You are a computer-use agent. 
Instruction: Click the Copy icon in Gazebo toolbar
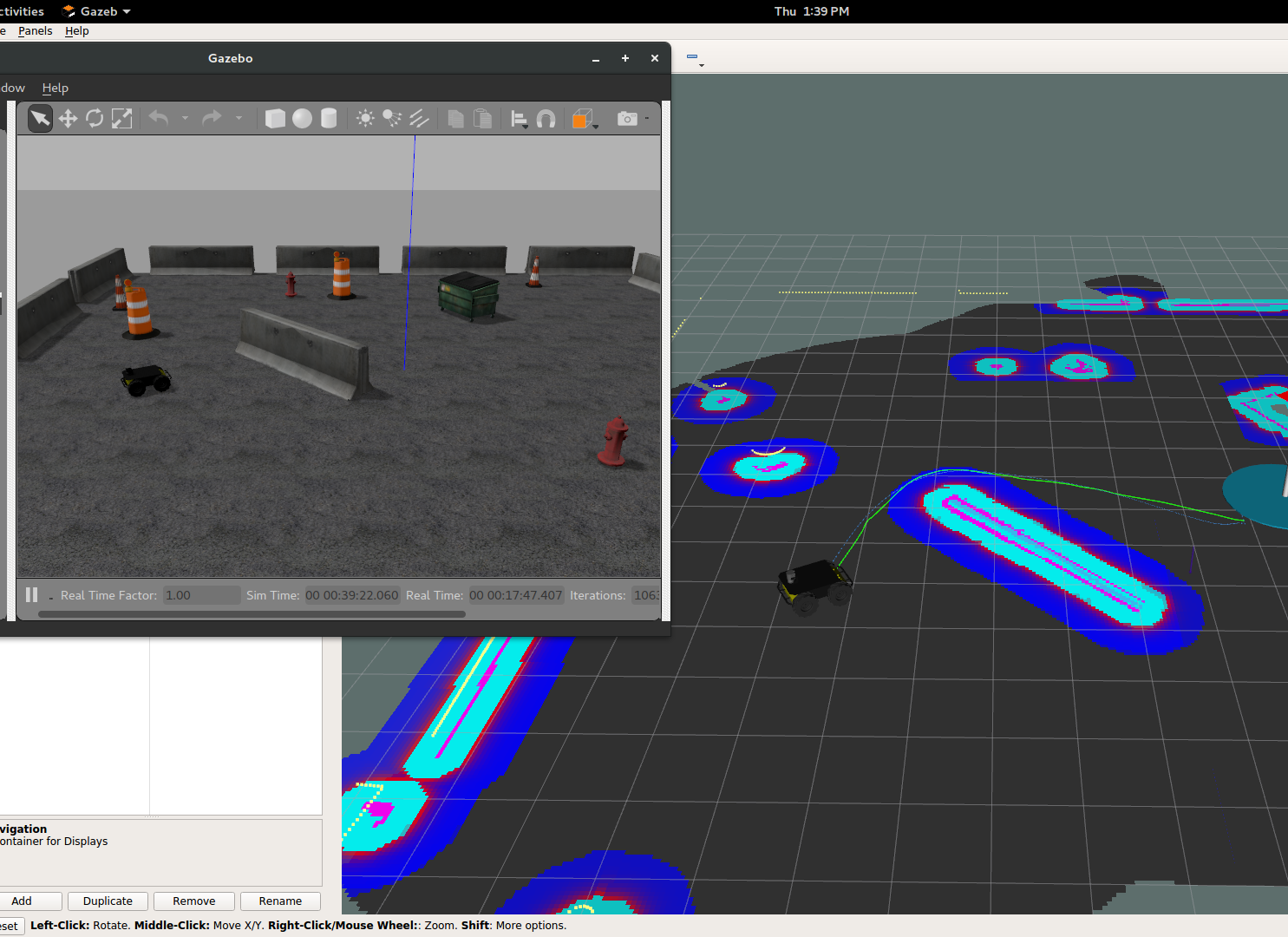coord(455,118)
